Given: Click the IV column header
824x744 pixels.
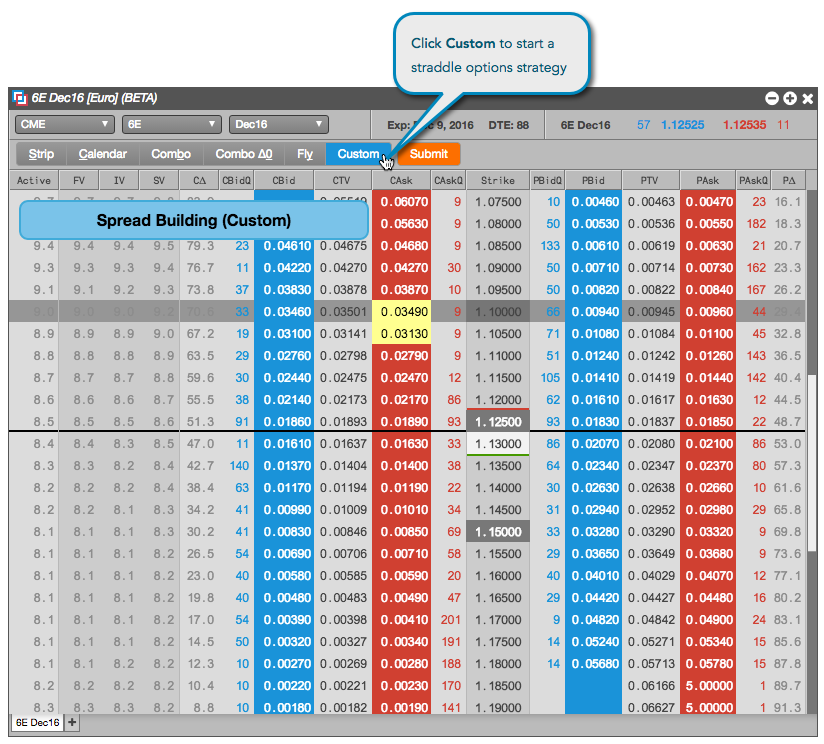Looking at the screenshot, I should (x=119, y=180).
